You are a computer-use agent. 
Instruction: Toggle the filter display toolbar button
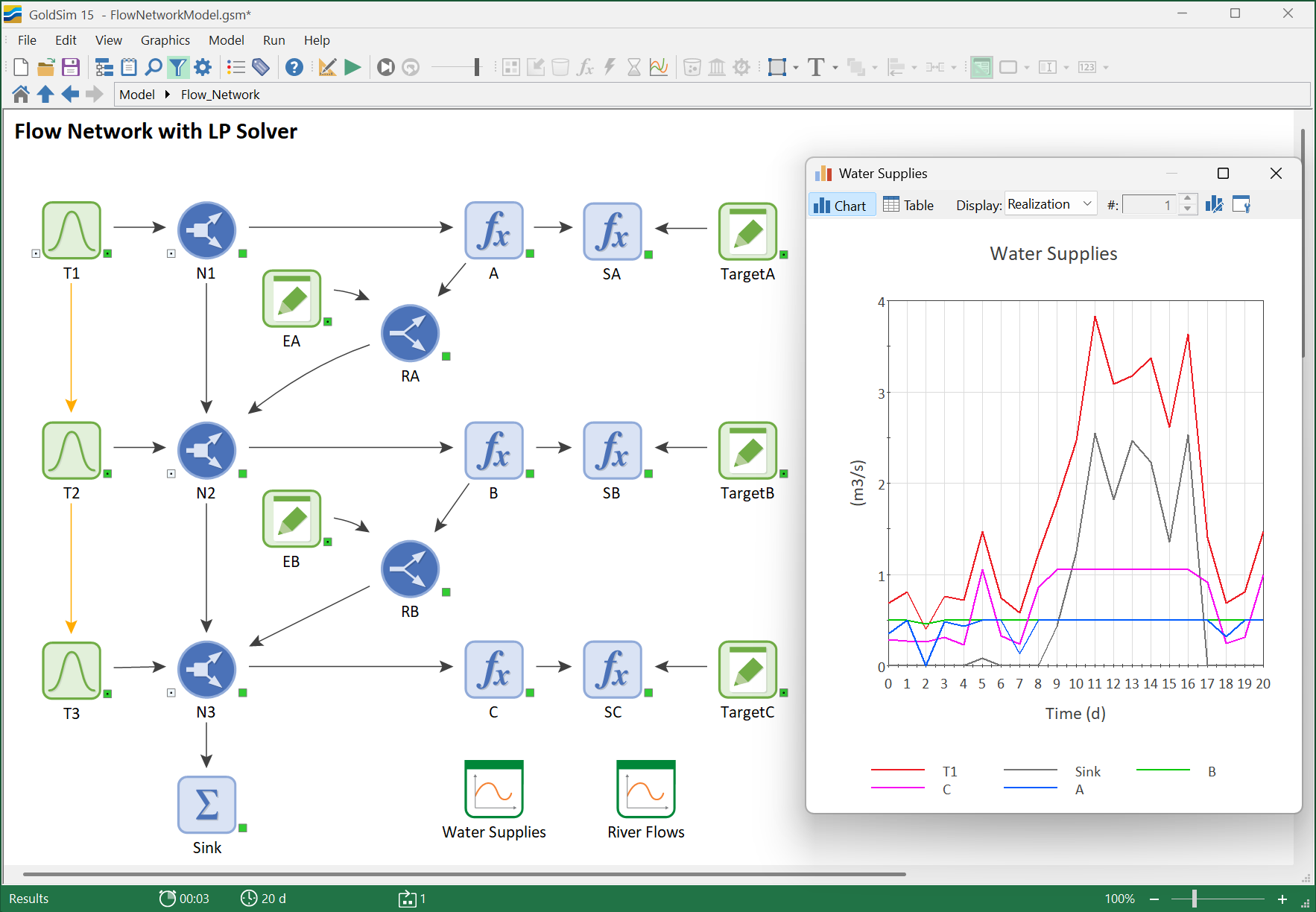coord(178,66)
